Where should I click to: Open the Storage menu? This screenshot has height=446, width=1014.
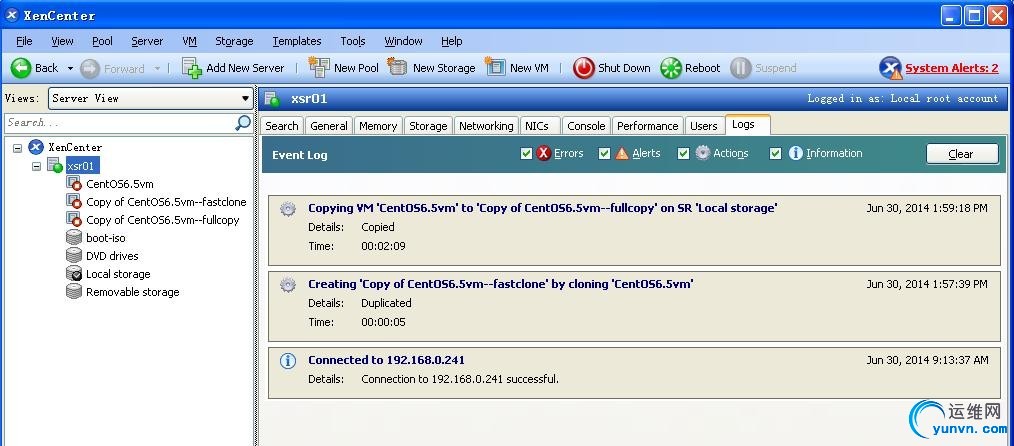pos(234,41)
